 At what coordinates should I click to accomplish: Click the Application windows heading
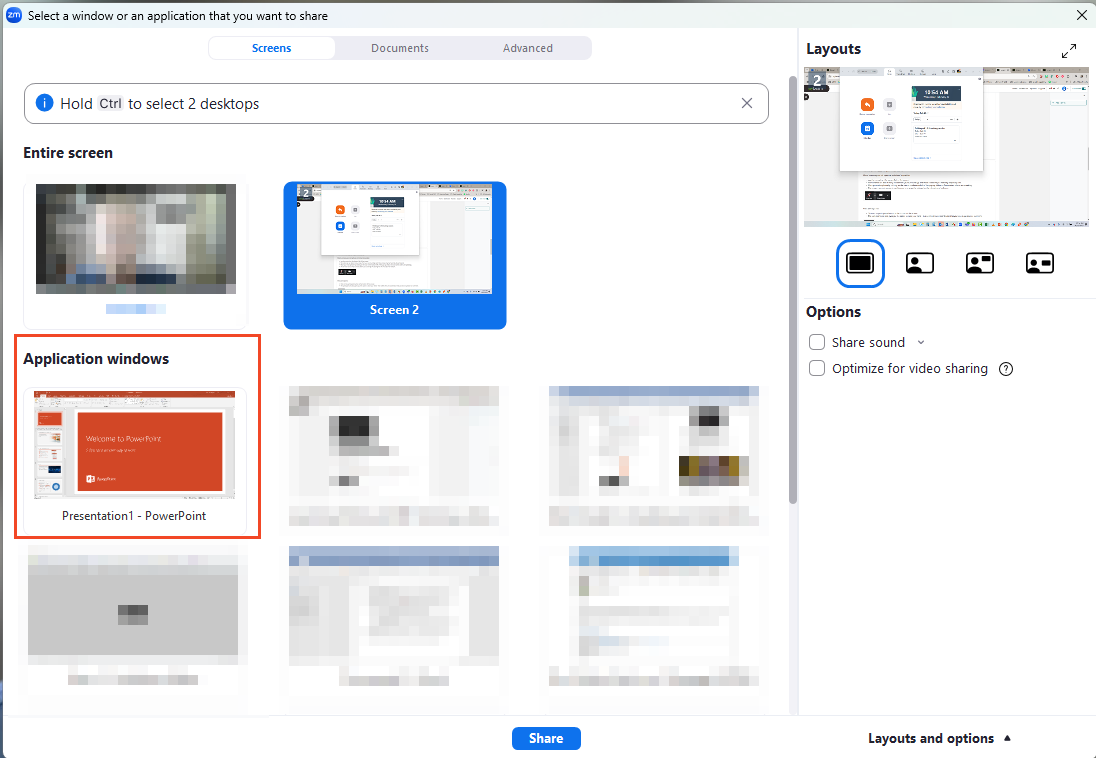(96, 359)
